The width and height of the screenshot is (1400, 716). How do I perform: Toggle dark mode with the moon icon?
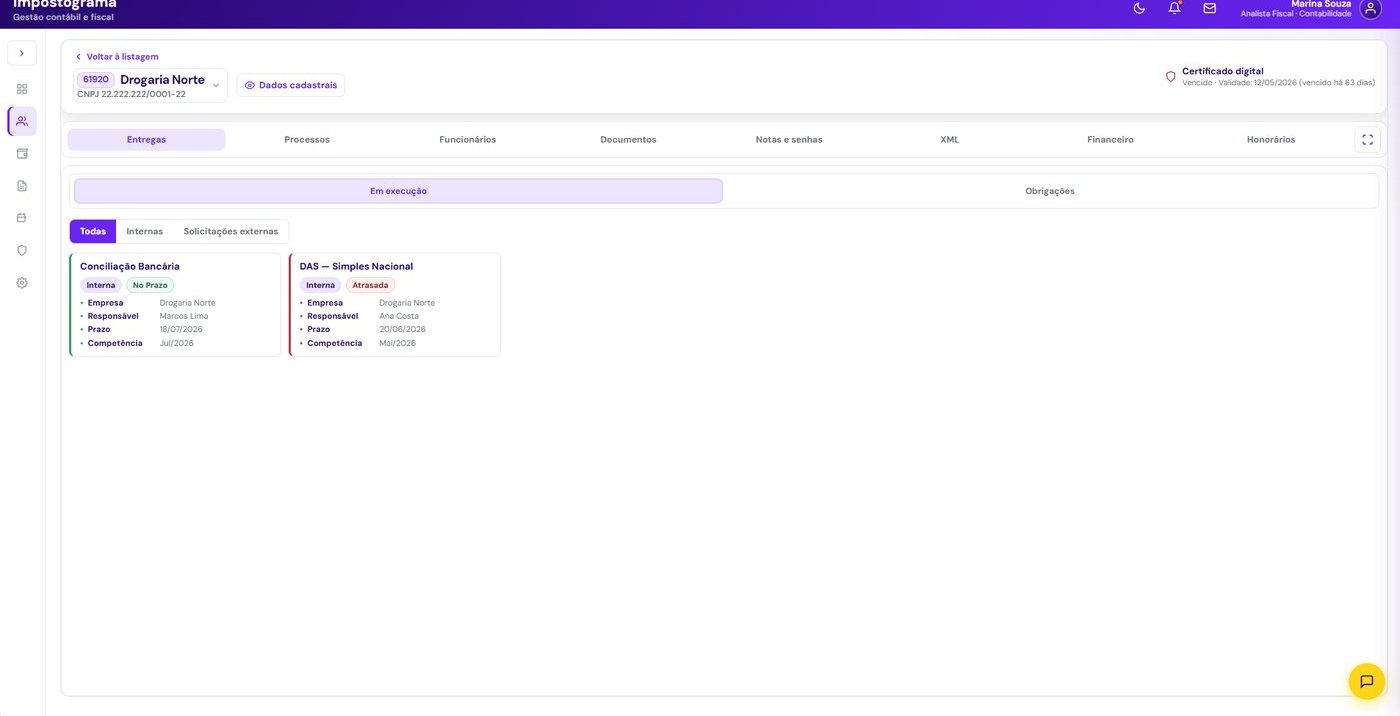(x=1139, y=8)
